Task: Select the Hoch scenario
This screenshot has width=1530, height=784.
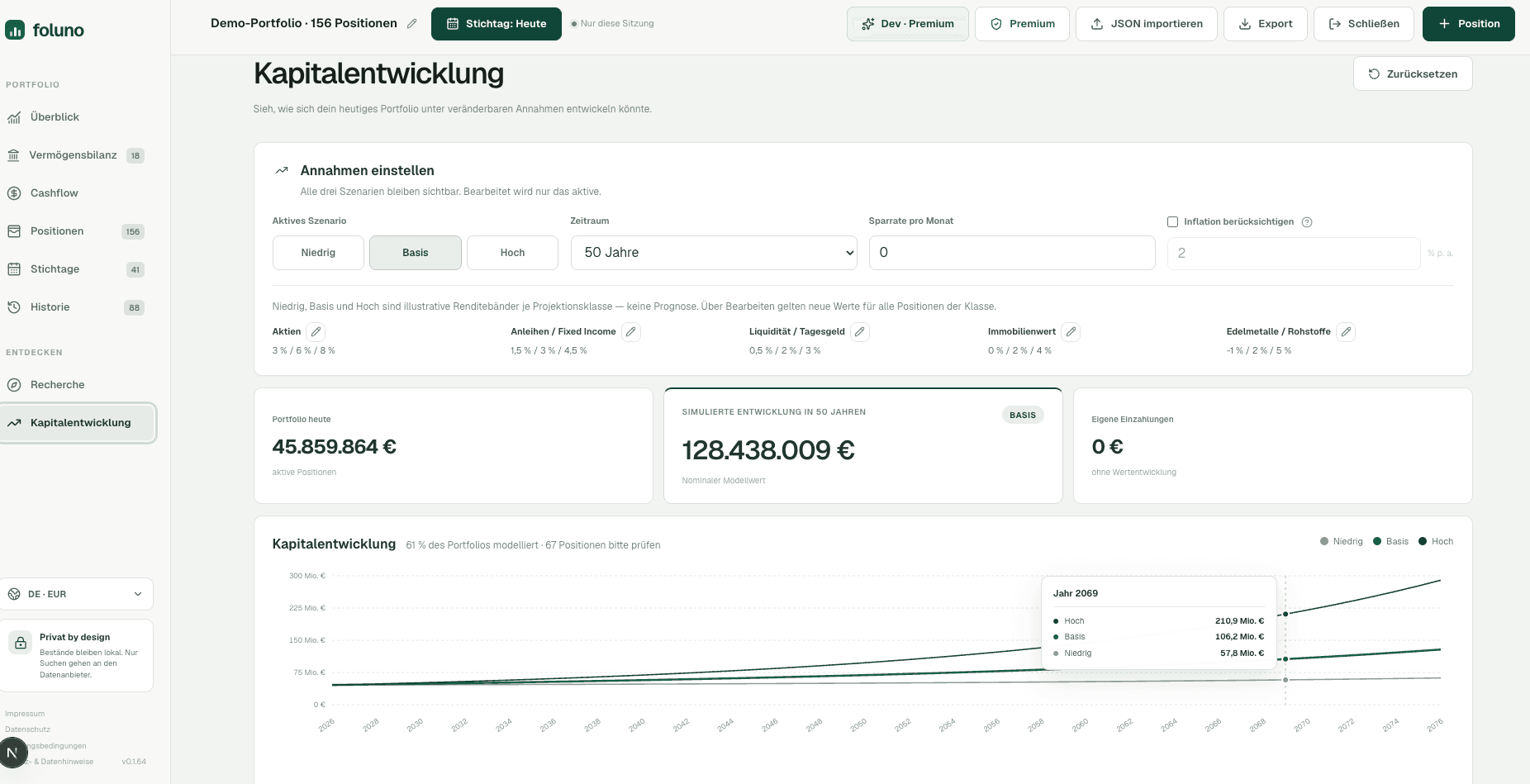Action: pyautogui.click(x=512, y=253)
